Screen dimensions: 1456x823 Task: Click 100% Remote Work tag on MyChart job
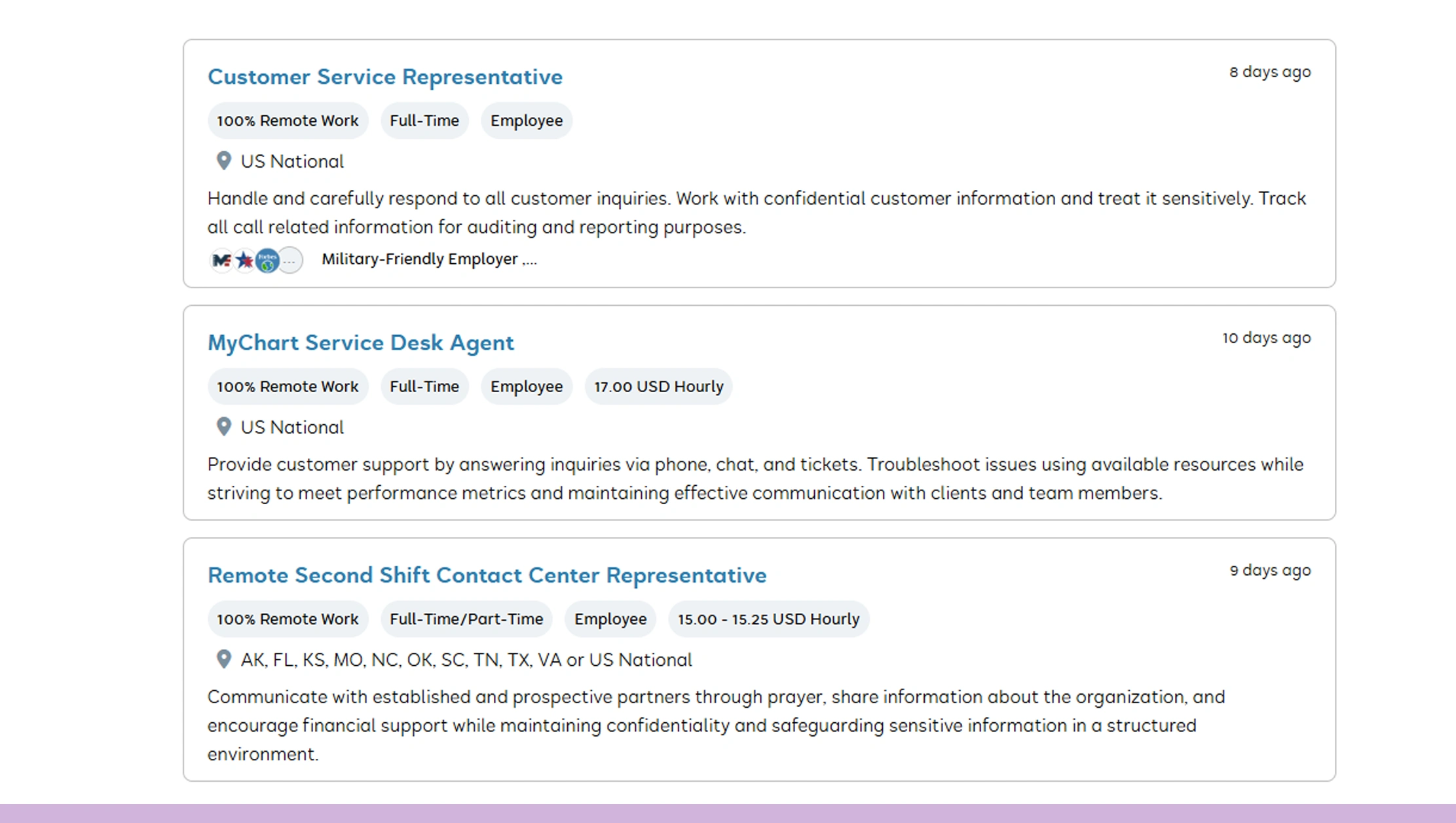[288, 386]
